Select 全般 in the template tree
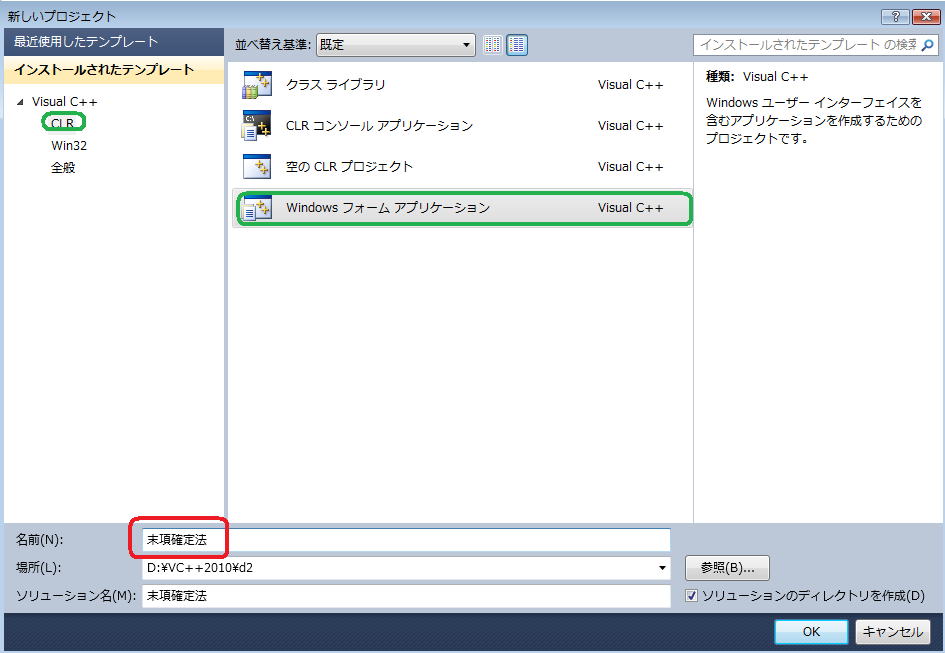This screenshot has width=945, height=653. click(x=63, y=168)
